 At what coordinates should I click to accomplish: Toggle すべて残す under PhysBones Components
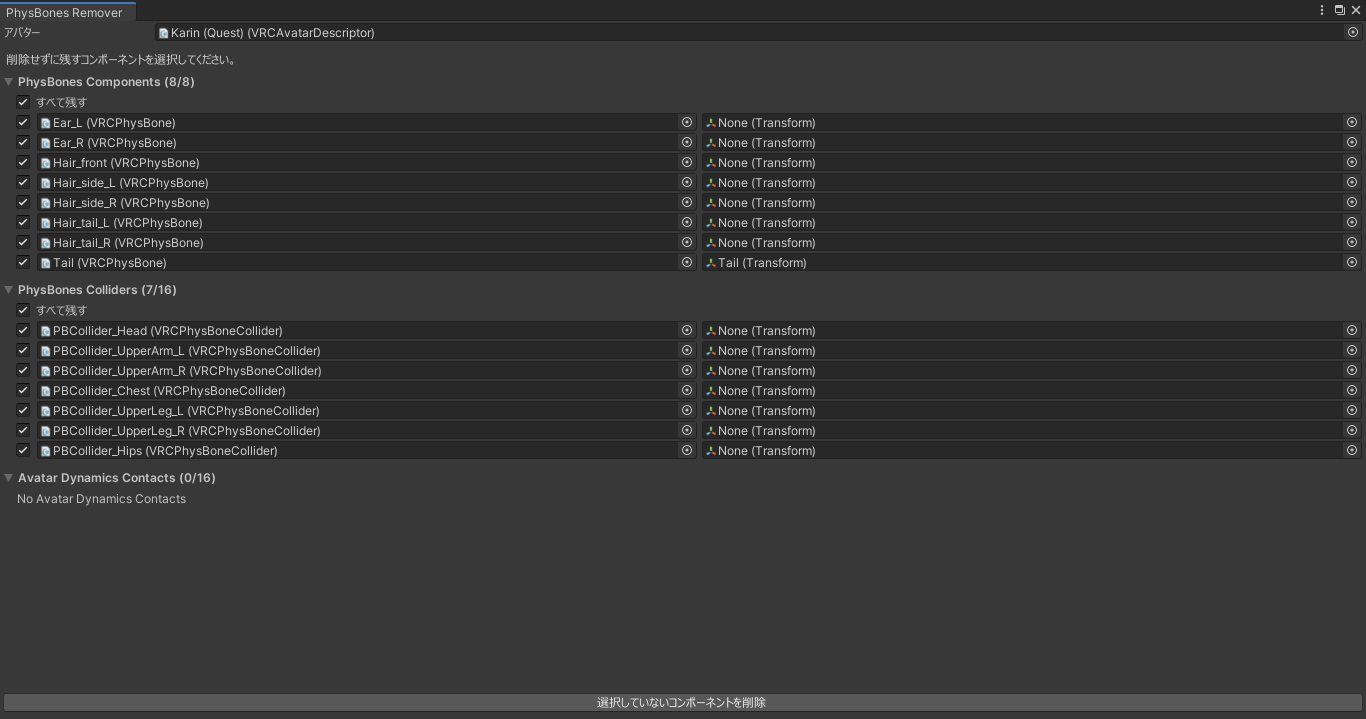click(x=23, y=102)
